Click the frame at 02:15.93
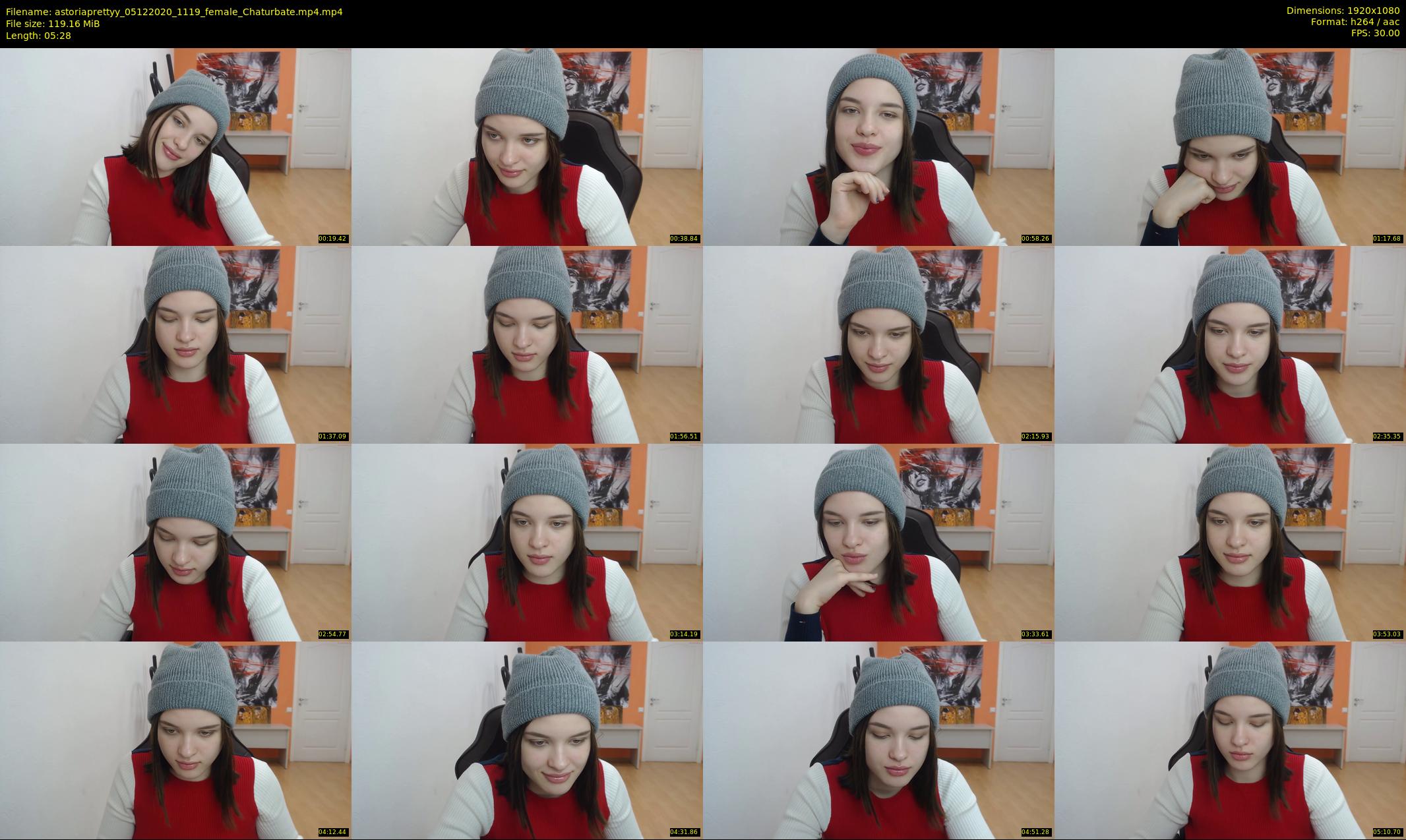The width and height of the screenshot is (1406, 840). [x=878, y=344]
